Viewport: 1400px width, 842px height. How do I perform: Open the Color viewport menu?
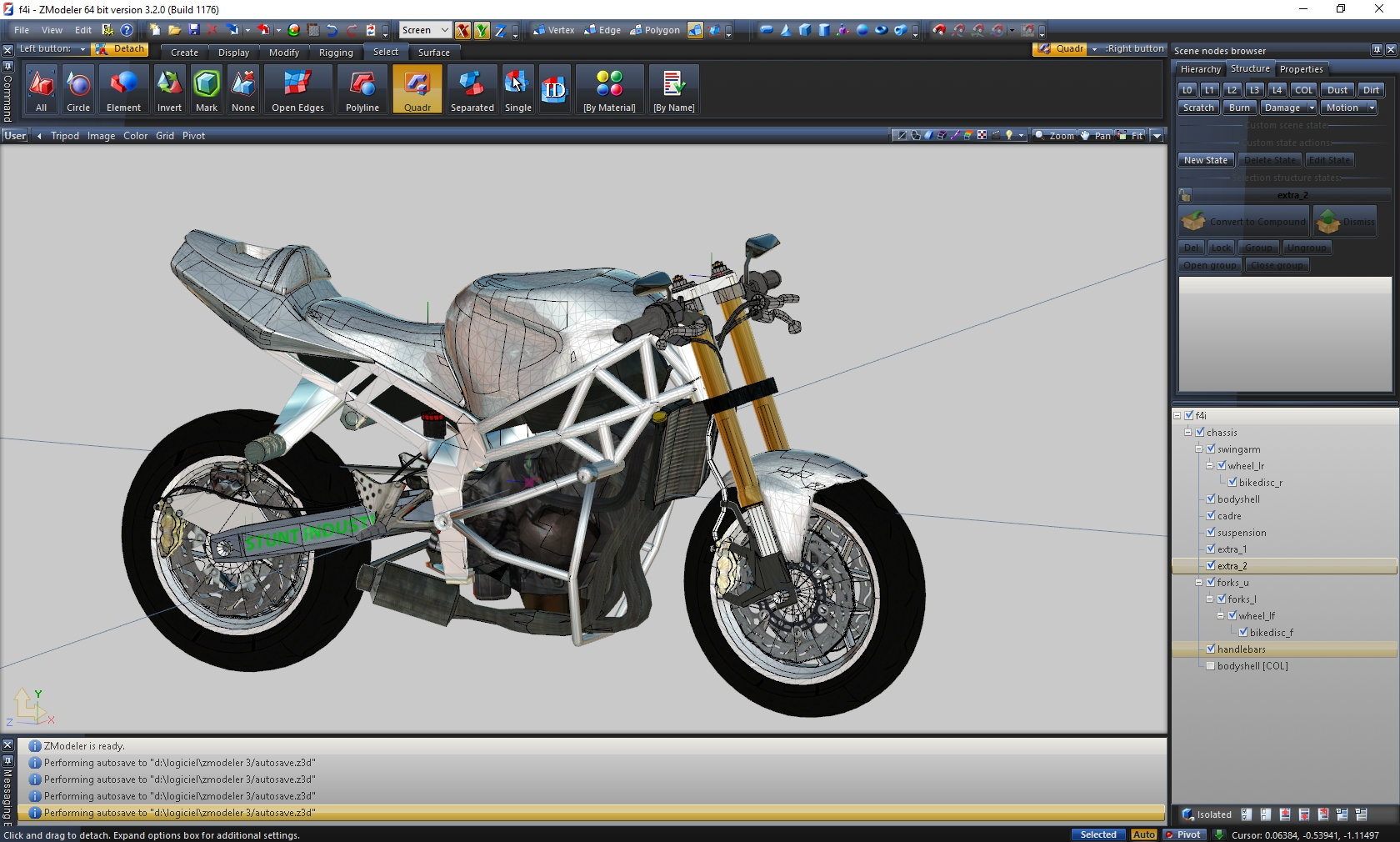click(135, 136)
